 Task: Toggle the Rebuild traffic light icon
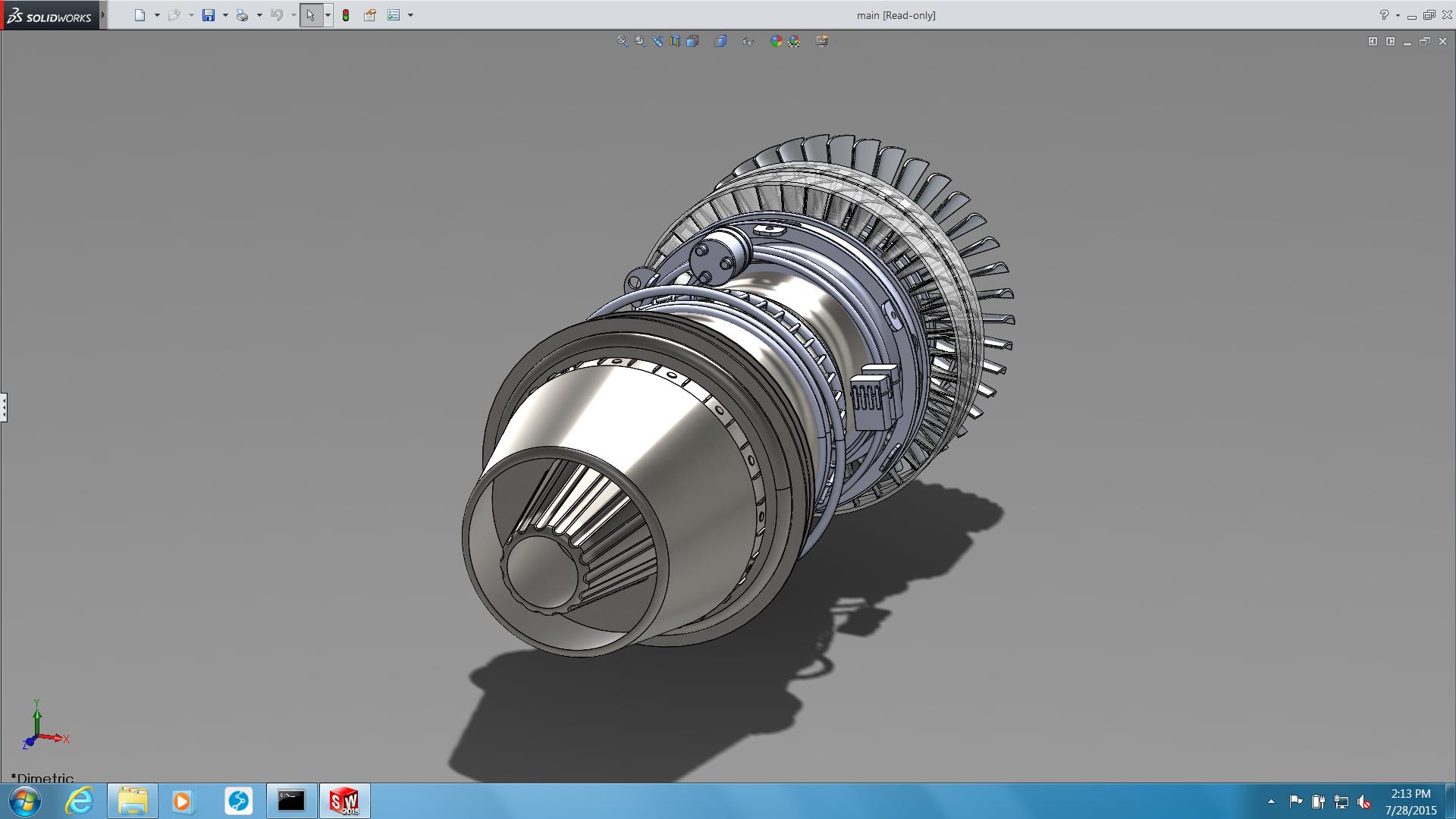(x=346, y=15)
